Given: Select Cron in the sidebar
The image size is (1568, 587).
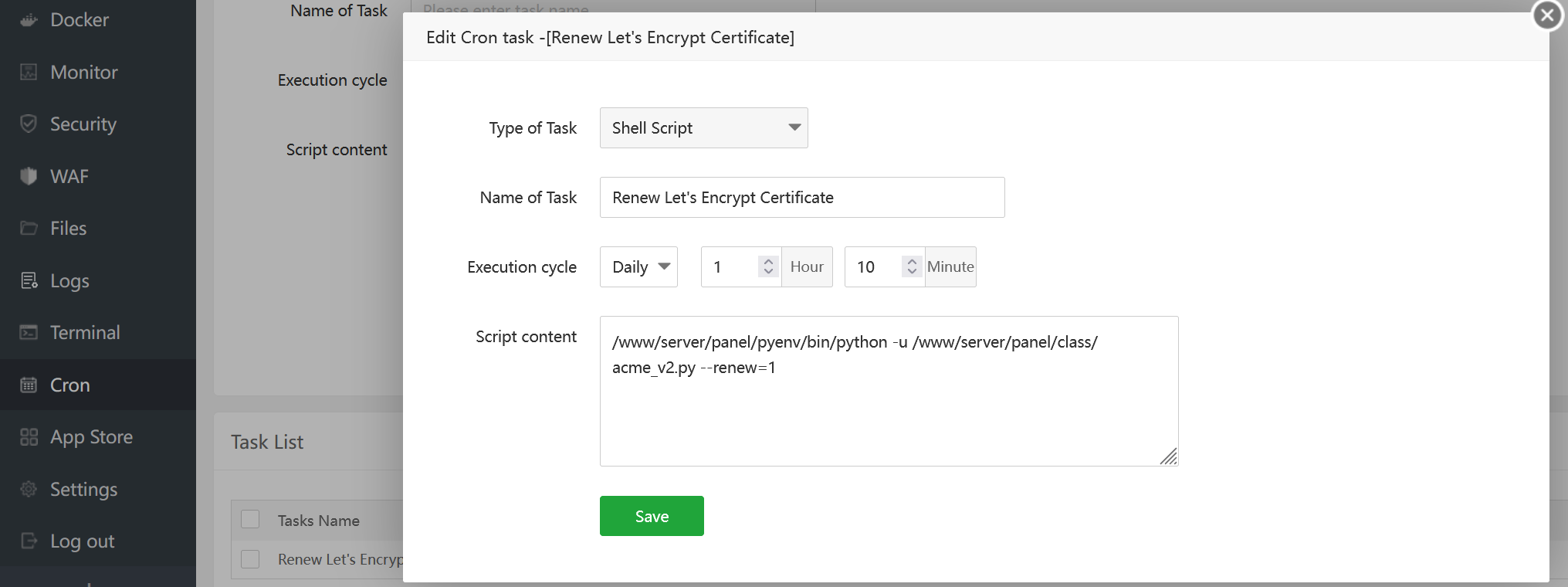Looking at the screenshot, I should click(70, 385).
